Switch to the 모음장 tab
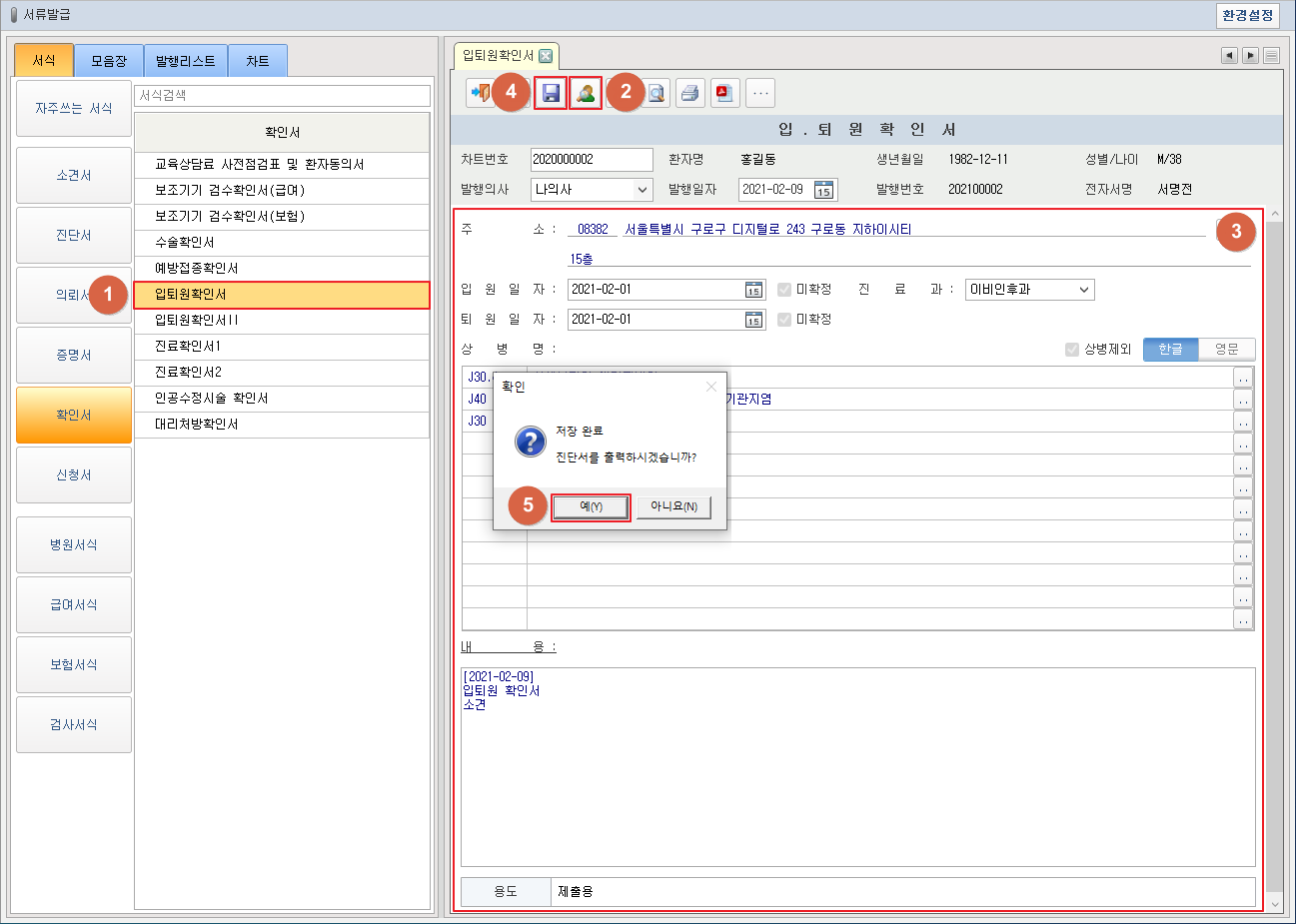 tap(109, 61)
